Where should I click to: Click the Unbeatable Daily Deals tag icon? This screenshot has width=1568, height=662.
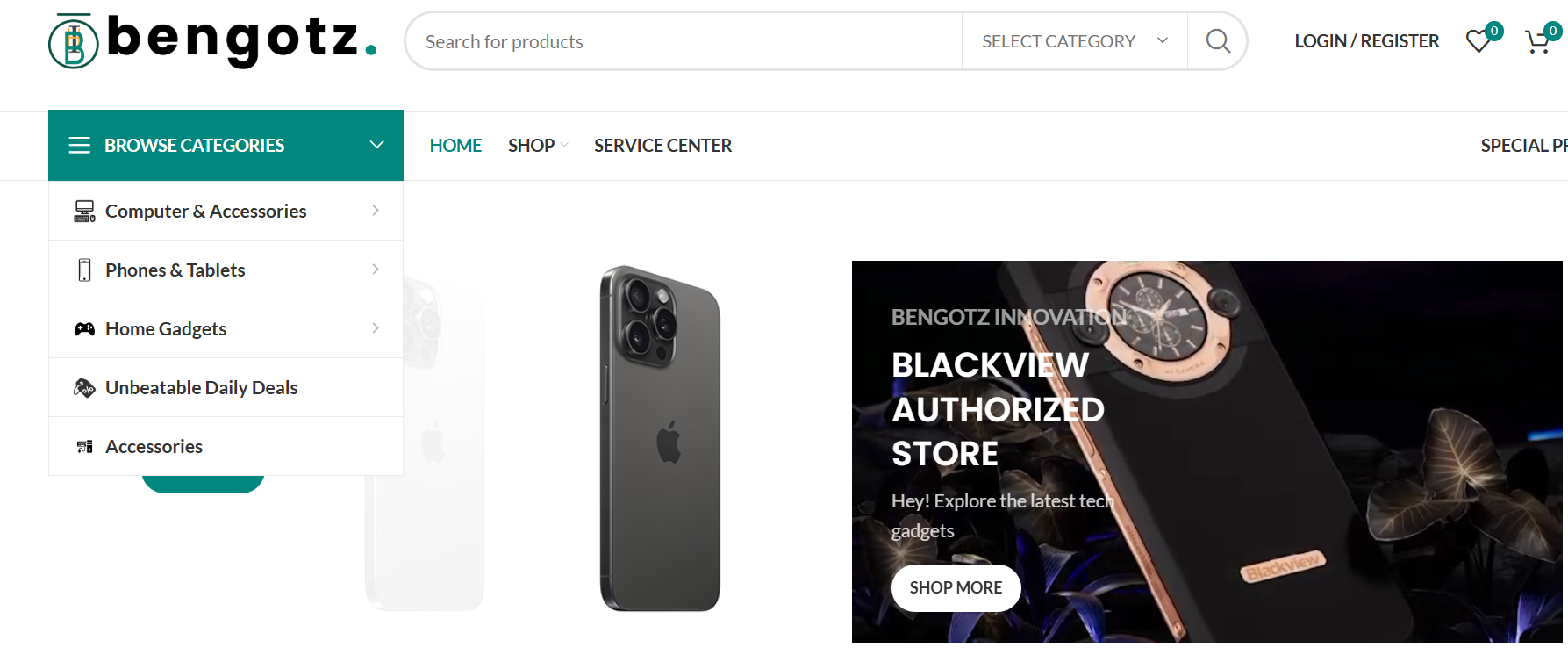tap(84, 388)
